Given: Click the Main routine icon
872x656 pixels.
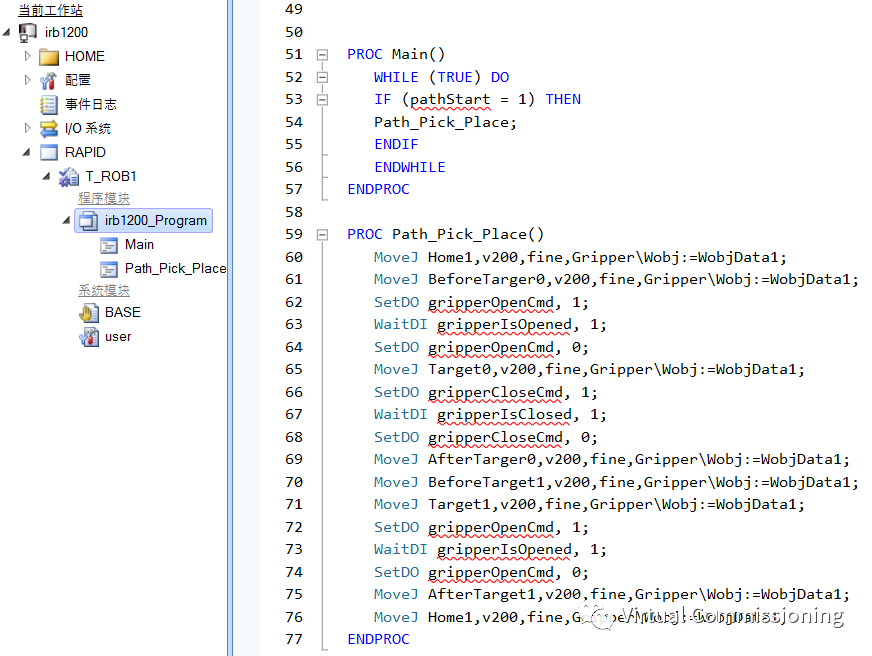Looking at the screenshot, I should pyautogui.click(x=109, y=245).
